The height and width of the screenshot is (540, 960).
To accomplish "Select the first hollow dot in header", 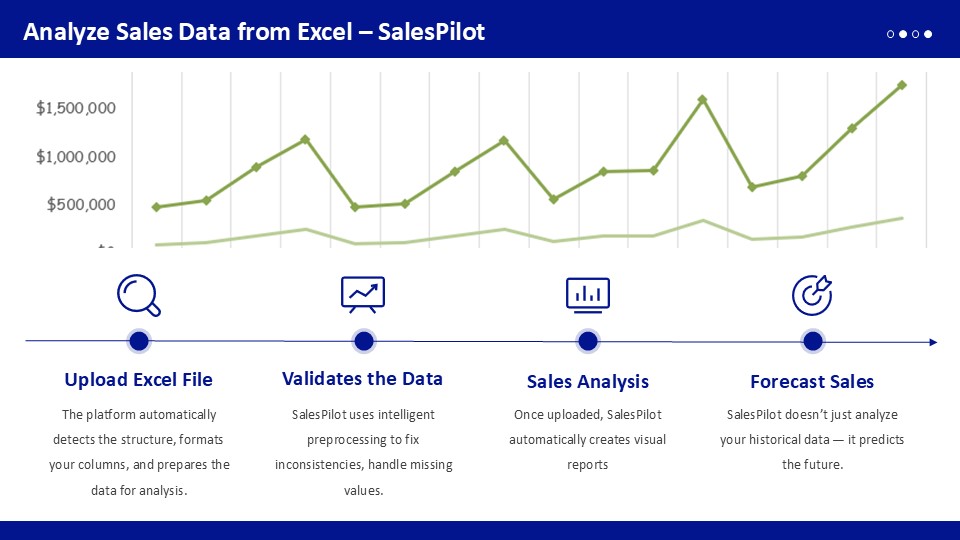I will click(891, 34).
